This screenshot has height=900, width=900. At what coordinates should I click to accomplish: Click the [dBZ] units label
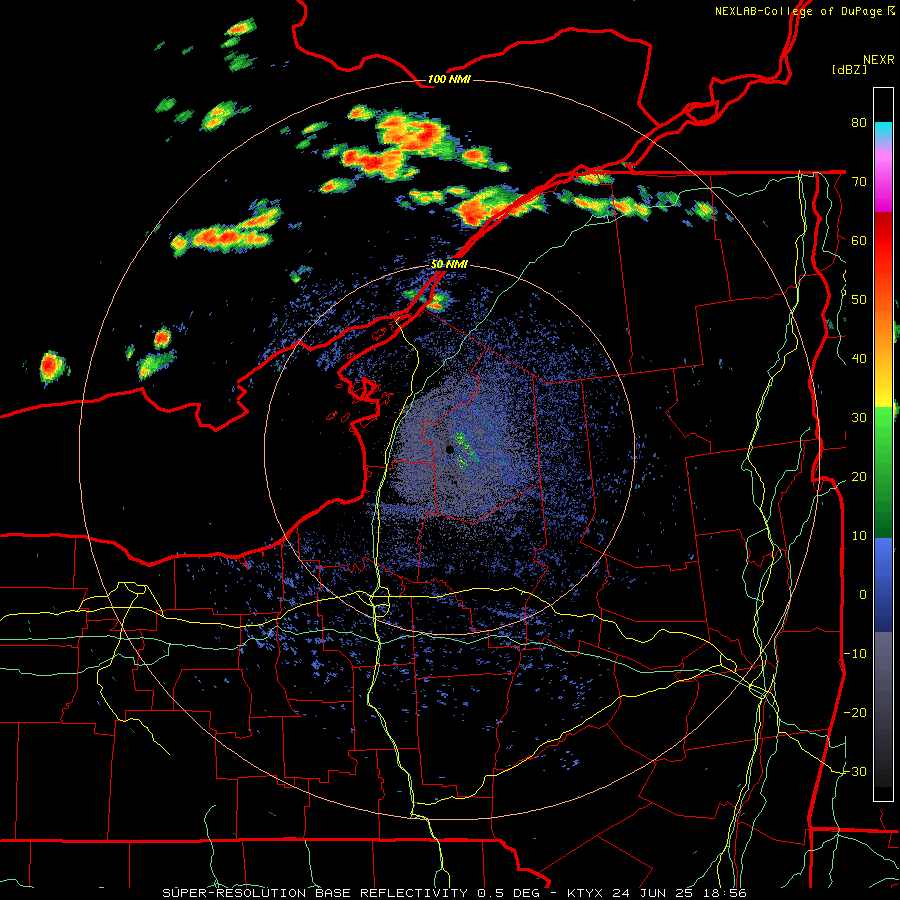tap(849, 70)
